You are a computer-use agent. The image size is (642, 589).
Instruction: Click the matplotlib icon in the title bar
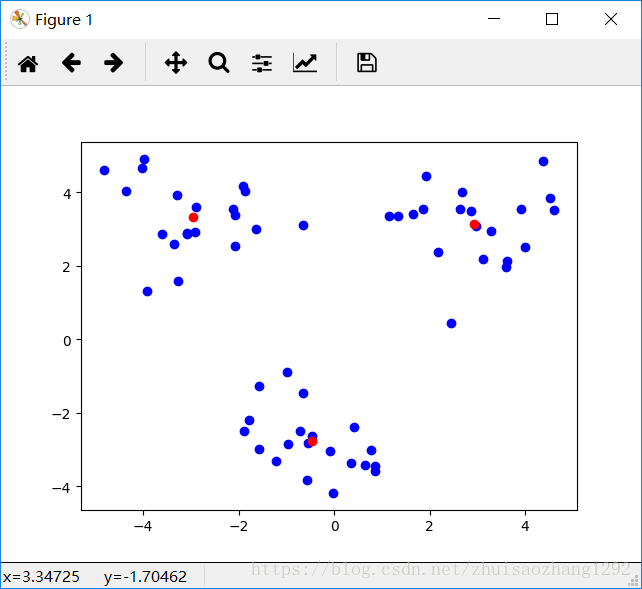[20, 19]
